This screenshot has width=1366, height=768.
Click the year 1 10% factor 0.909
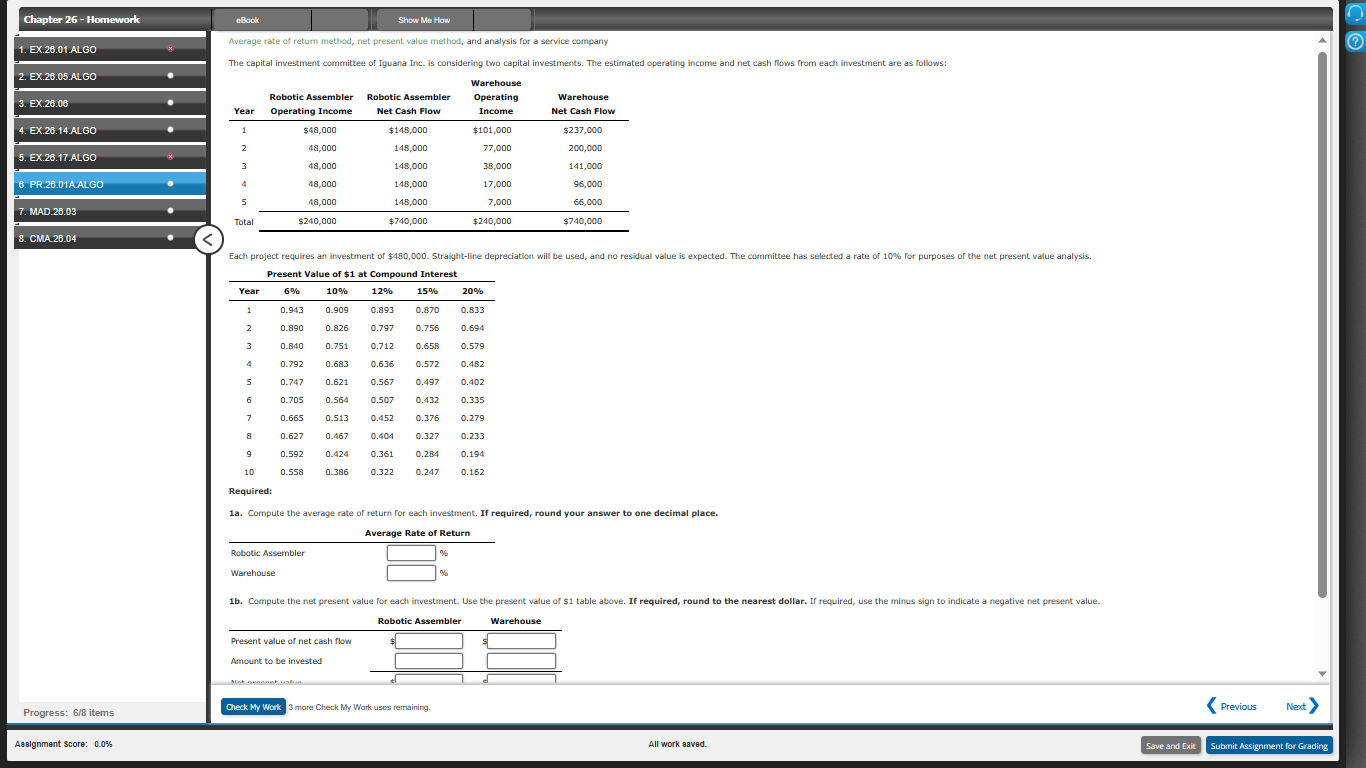click(x=337, y=310)
